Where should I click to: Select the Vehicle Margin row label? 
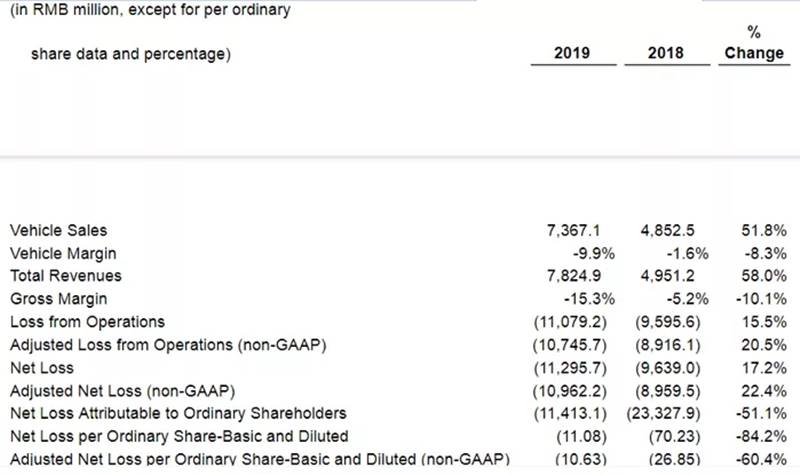click(63, 253)
